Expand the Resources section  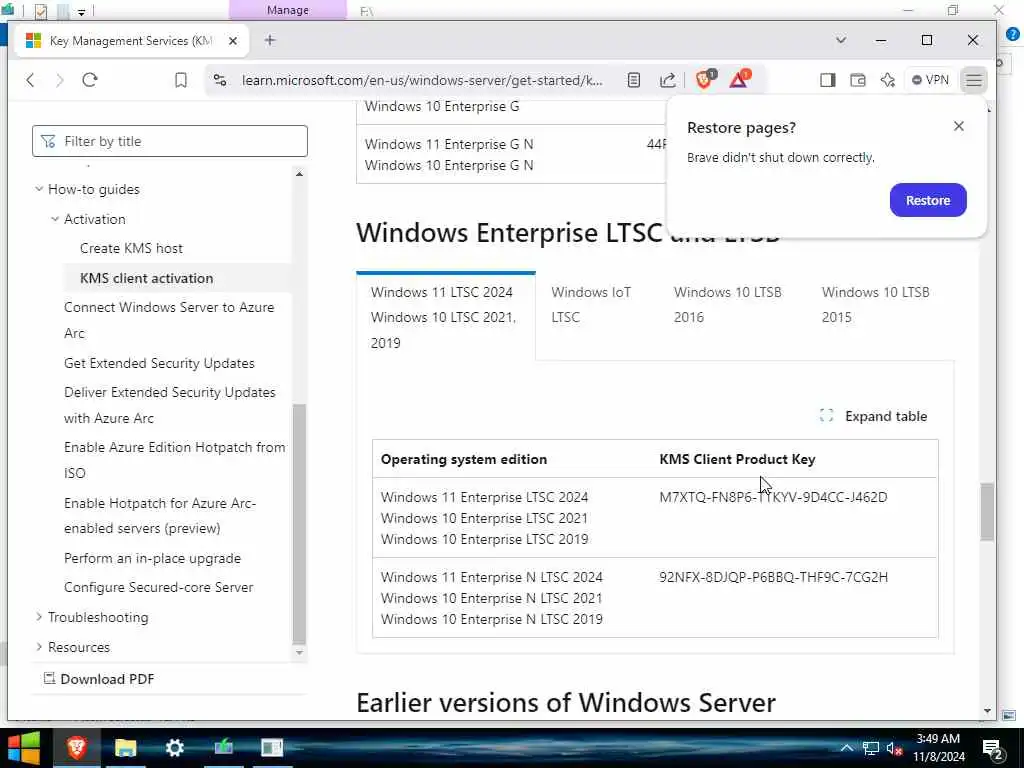39,647
